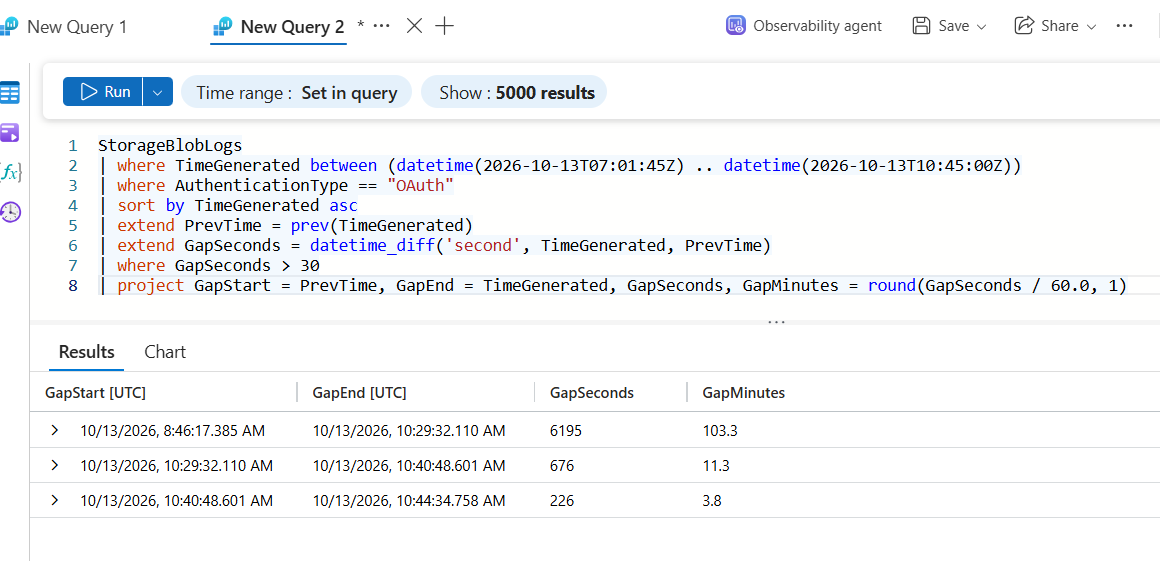Open the Tables sidebar icon
The width and height of the screenshot is (1160, 561).
click(x=10, y=93)
